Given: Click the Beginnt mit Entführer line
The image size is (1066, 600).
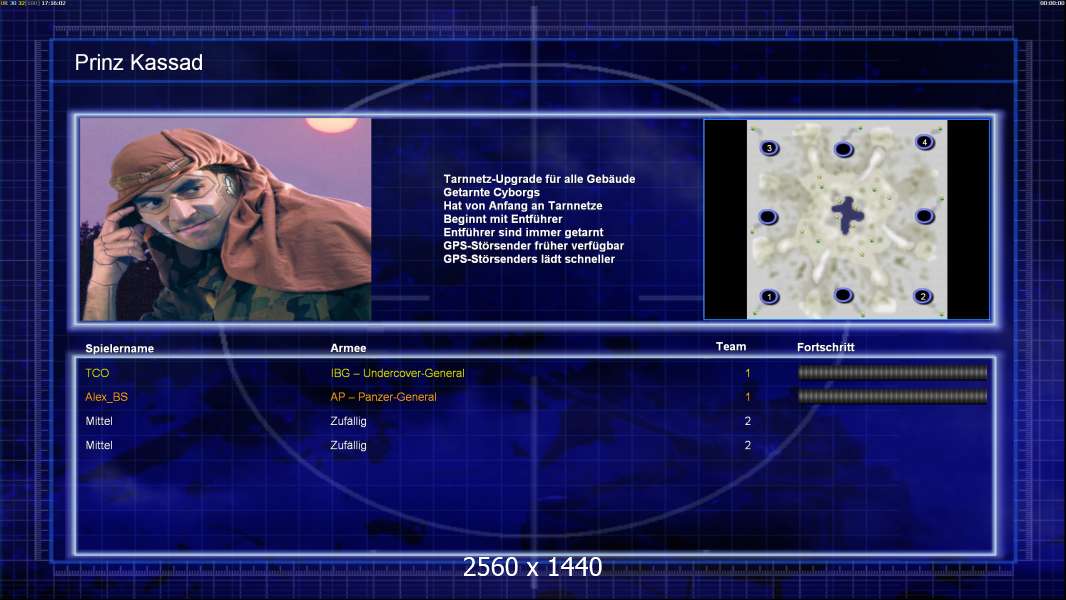Looking at the screenshot, I should 503,219.
